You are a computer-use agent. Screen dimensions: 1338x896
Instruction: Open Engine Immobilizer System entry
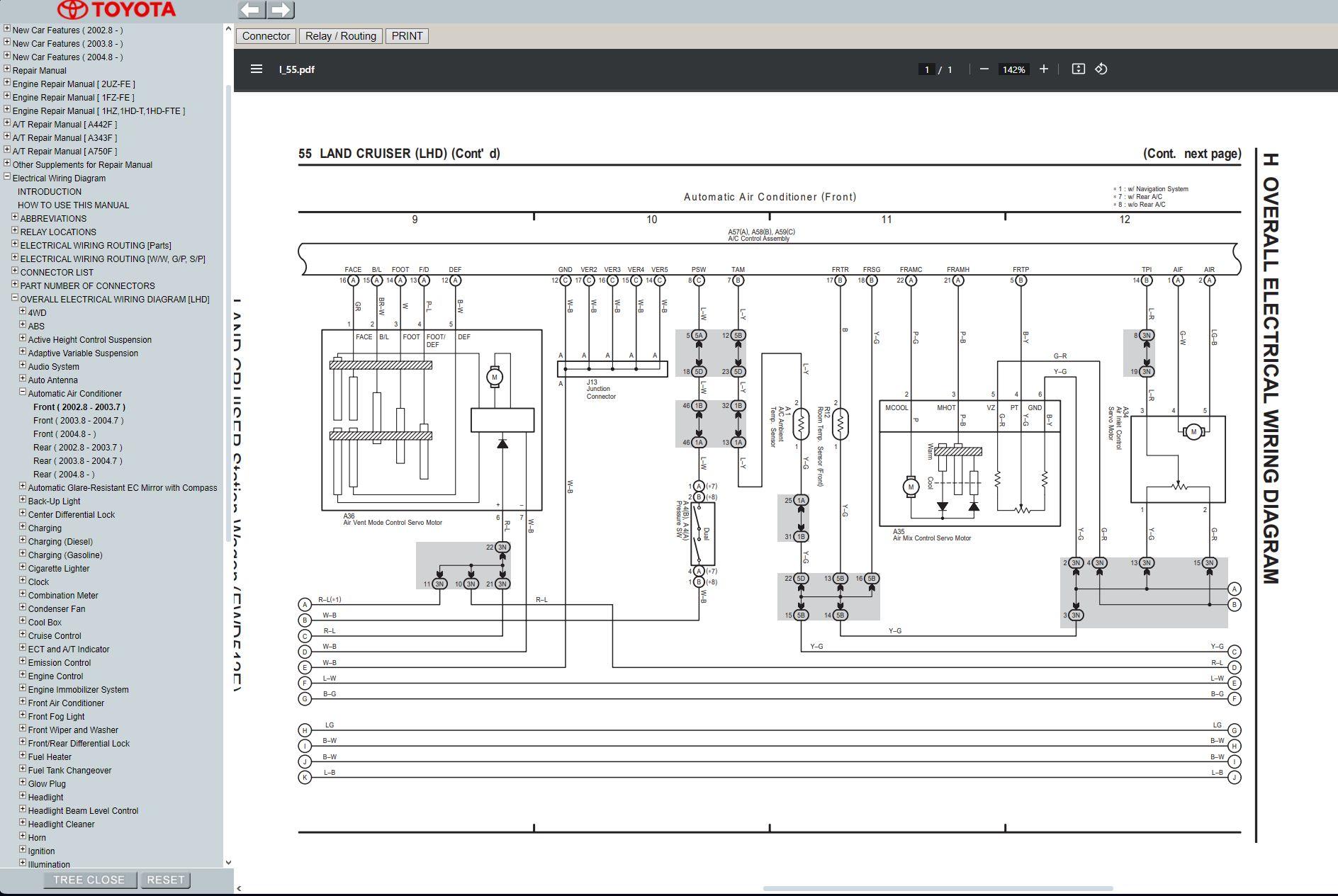tap(78, 690)
